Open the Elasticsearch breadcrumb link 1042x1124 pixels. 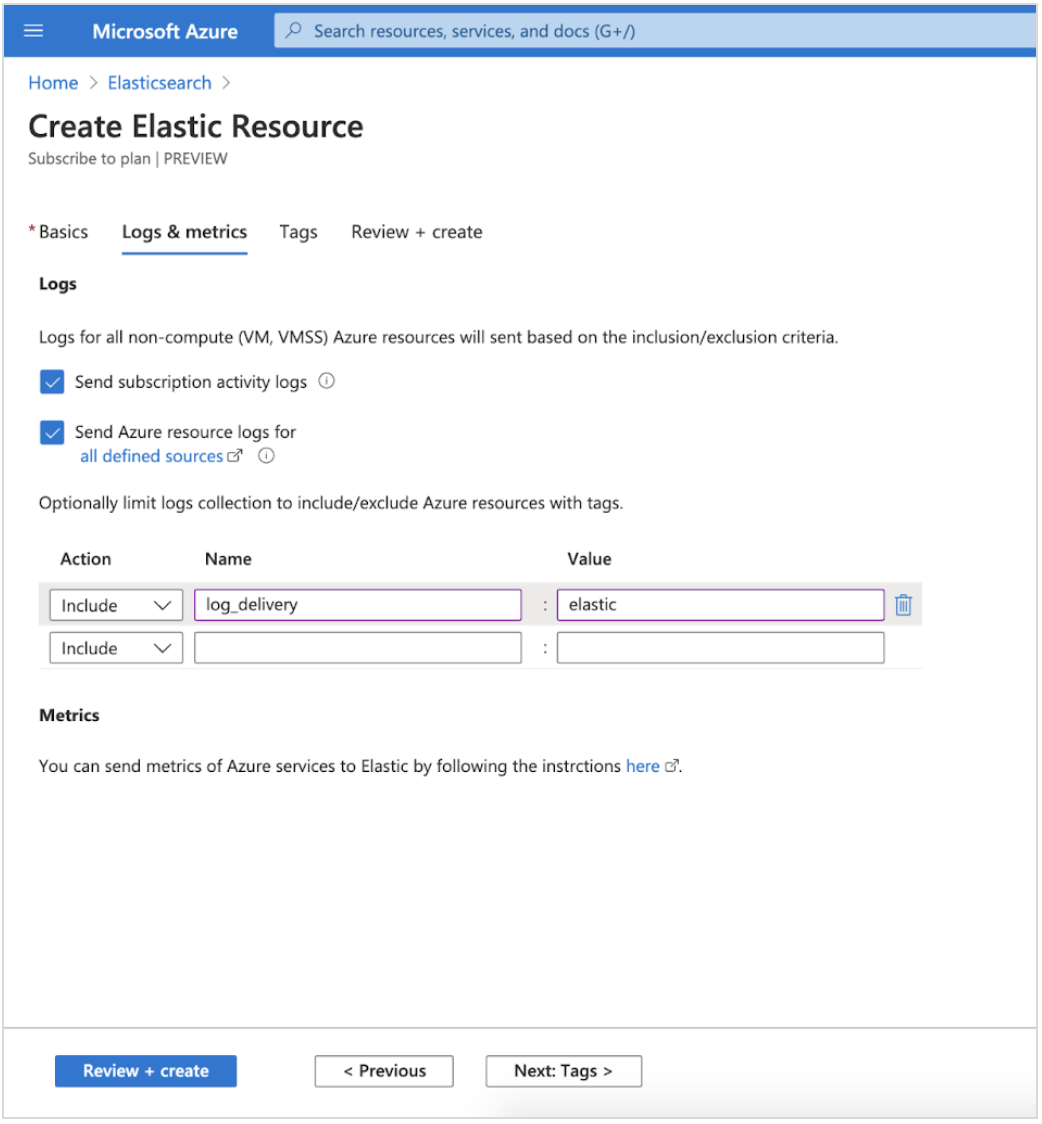[159, 83]
